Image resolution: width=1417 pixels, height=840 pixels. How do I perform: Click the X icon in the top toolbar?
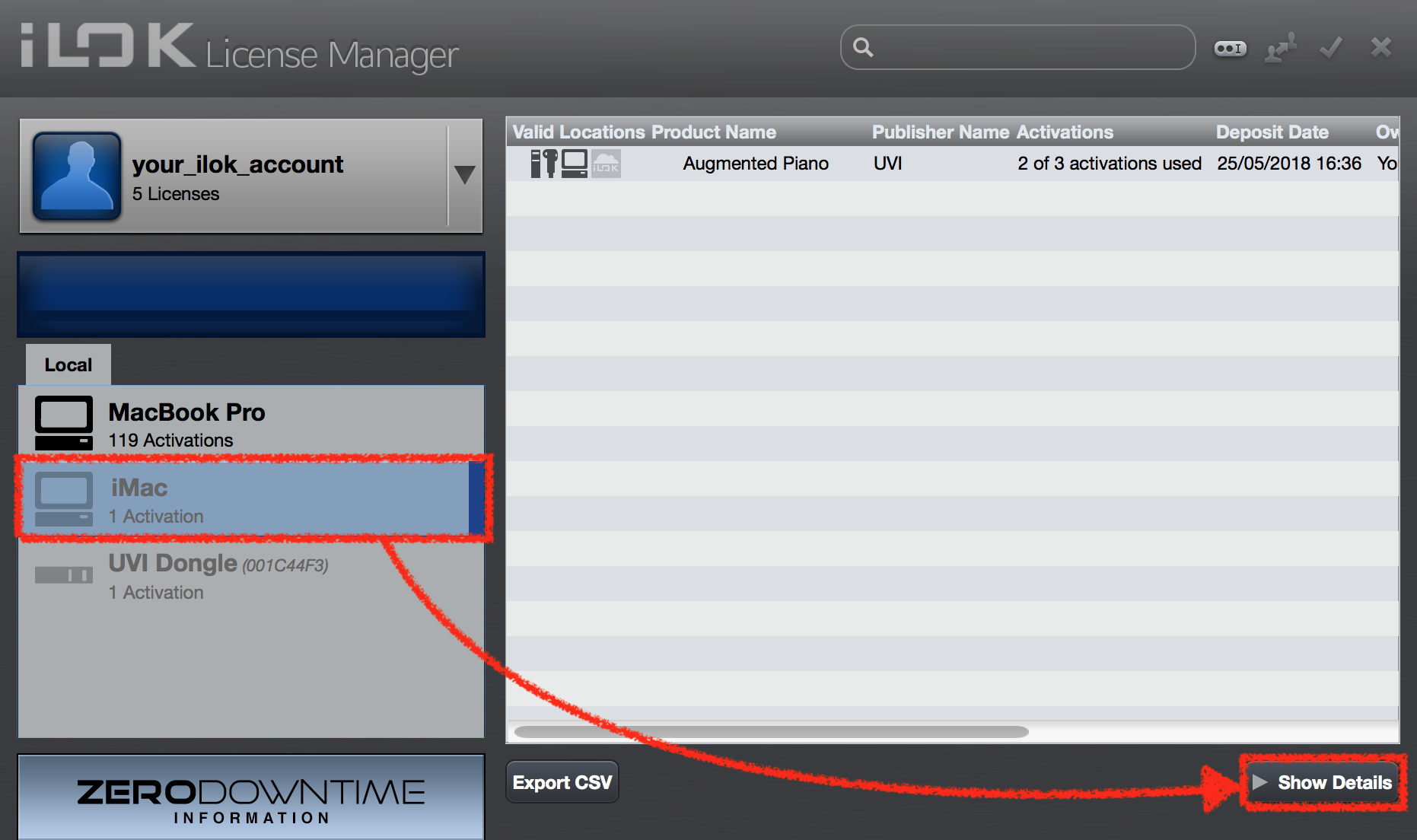pos(1380,48)
